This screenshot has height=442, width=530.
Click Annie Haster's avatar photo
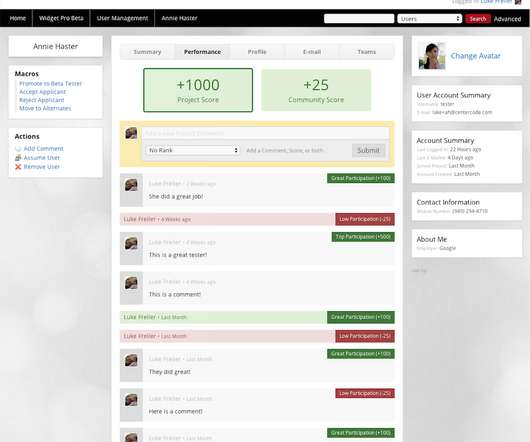(432, 56)
